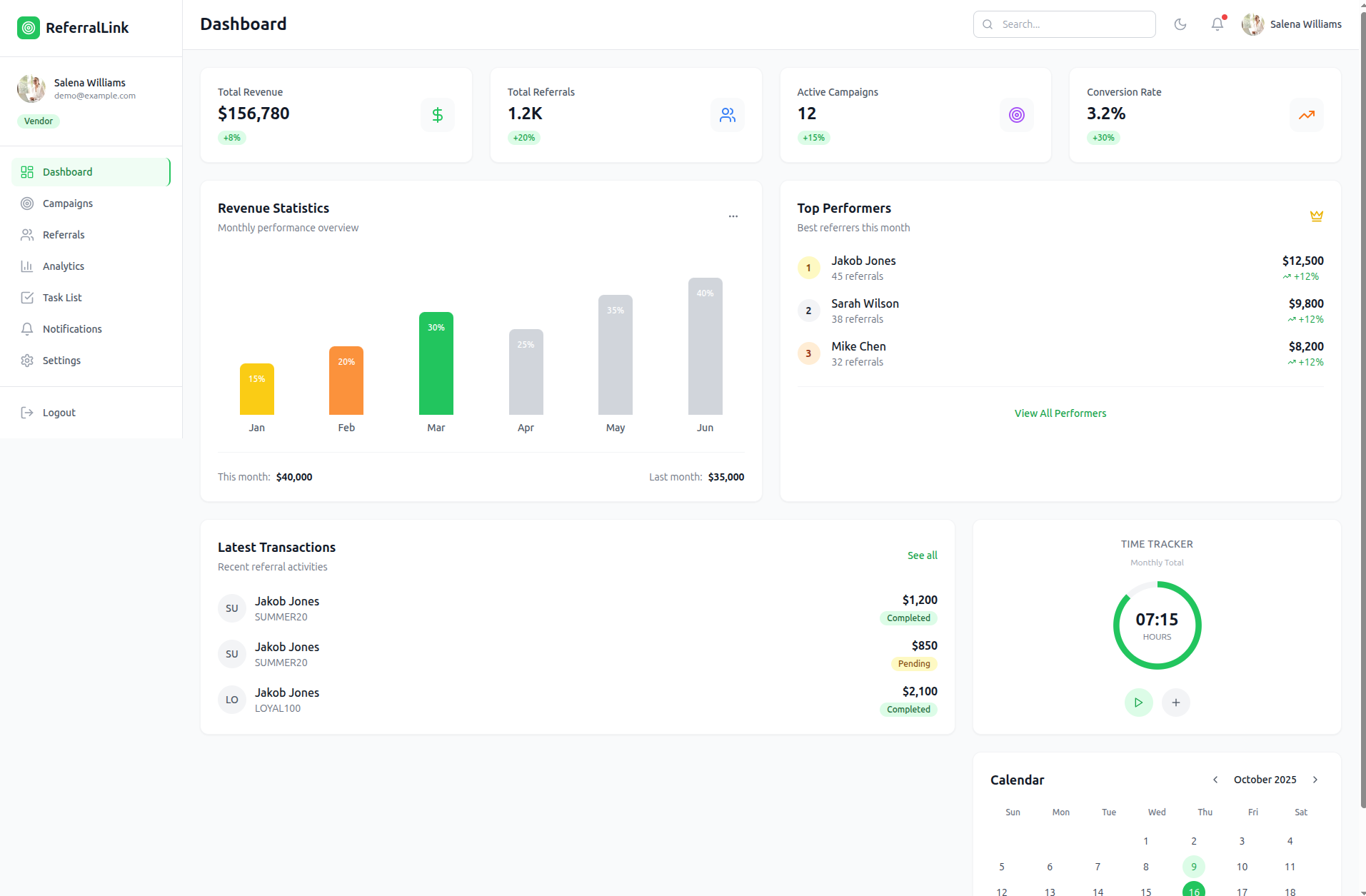
Task: Add time with the plus button
Action: pyautogui.click(x=1175, y=703)
